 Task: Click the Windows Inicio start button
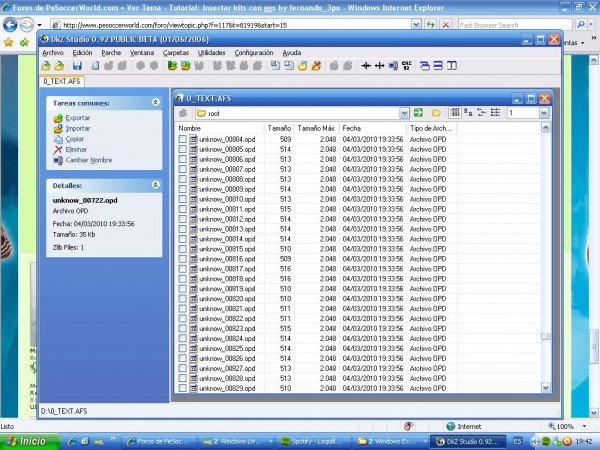pos(30,441)
